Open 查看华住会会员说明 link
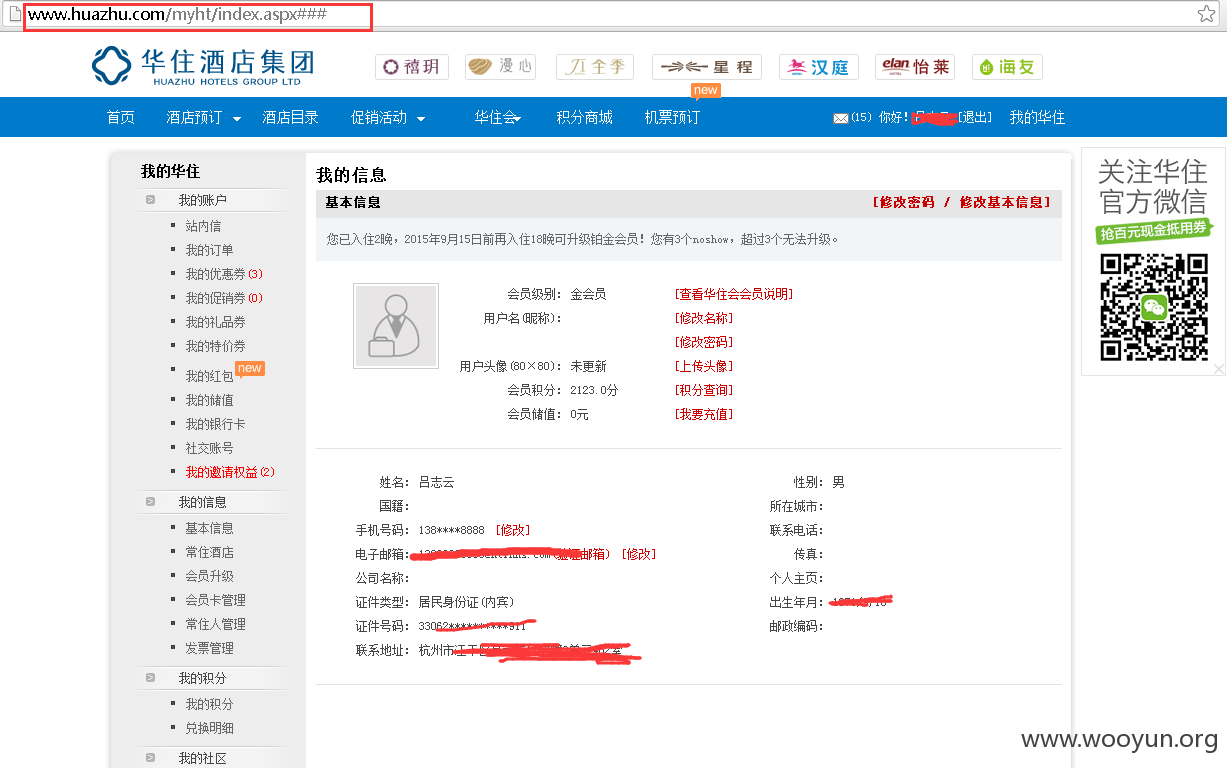The width and height of the screenshot is (1227, 768). tap(734, 294)
